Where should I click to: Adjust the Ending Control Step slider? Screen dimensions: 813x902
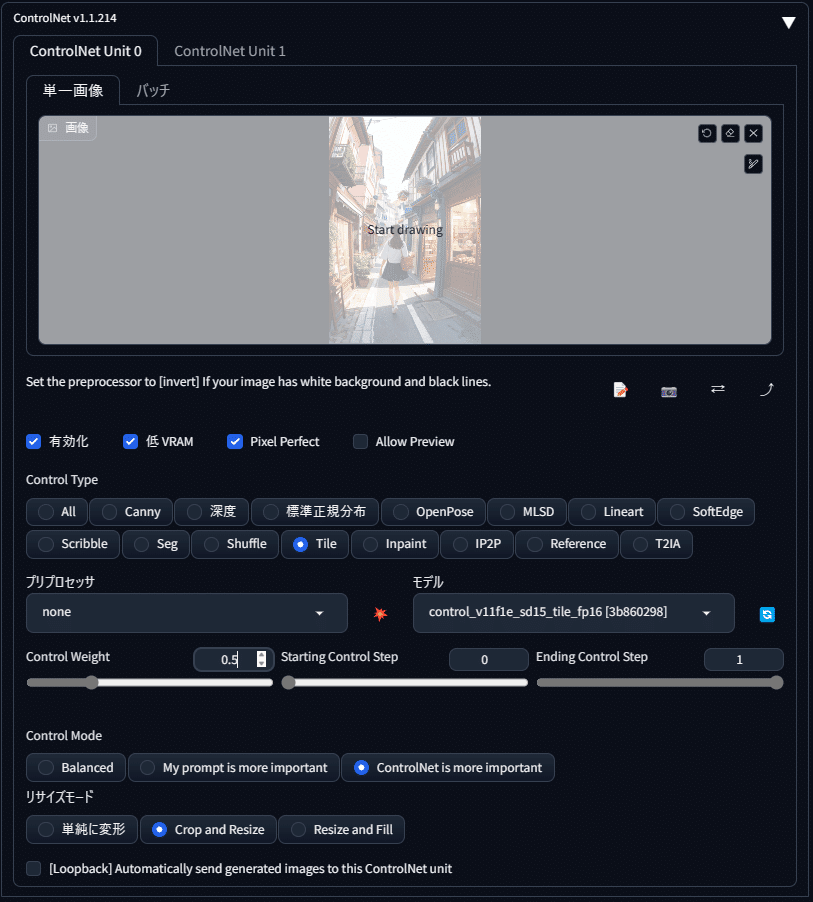(x=660, y=683)
